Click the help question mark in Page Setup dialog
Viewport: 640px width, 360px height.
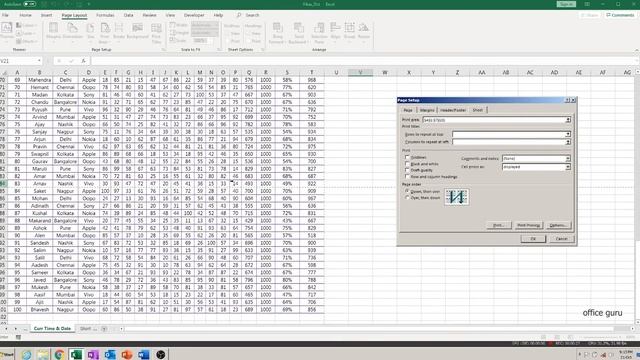pos(567,100)
